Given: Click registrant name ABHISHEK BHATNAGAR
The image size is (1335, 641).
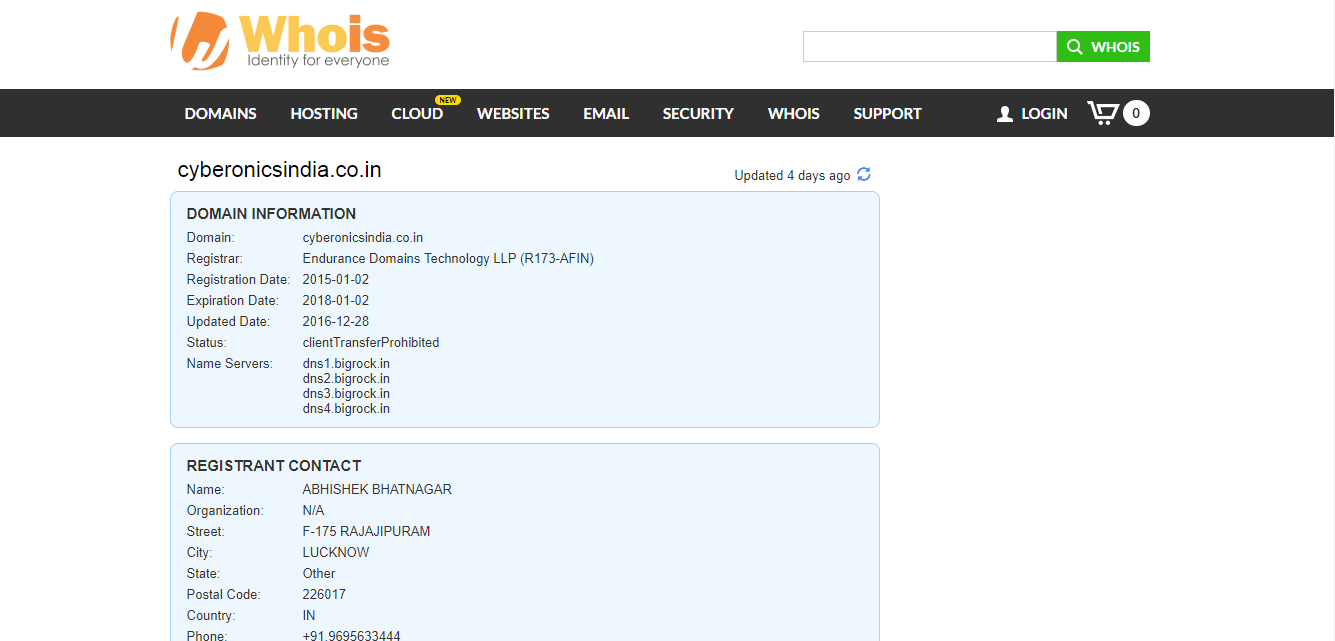Looking at the screenshot, I should (x=377, y=489).
